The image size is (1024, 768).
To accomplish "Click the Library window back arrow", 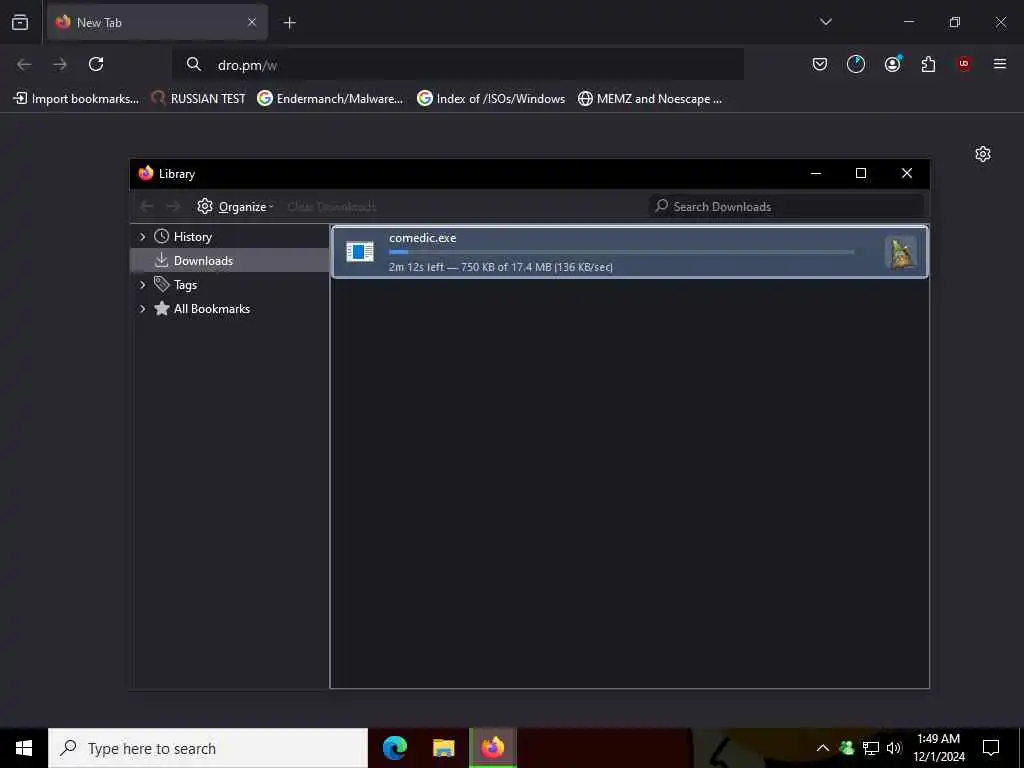I will pos(147,206).
